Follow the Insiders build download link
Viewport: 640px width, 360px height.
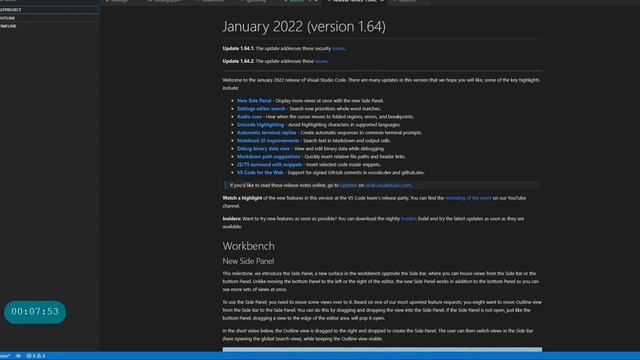[x=409, y=219]
